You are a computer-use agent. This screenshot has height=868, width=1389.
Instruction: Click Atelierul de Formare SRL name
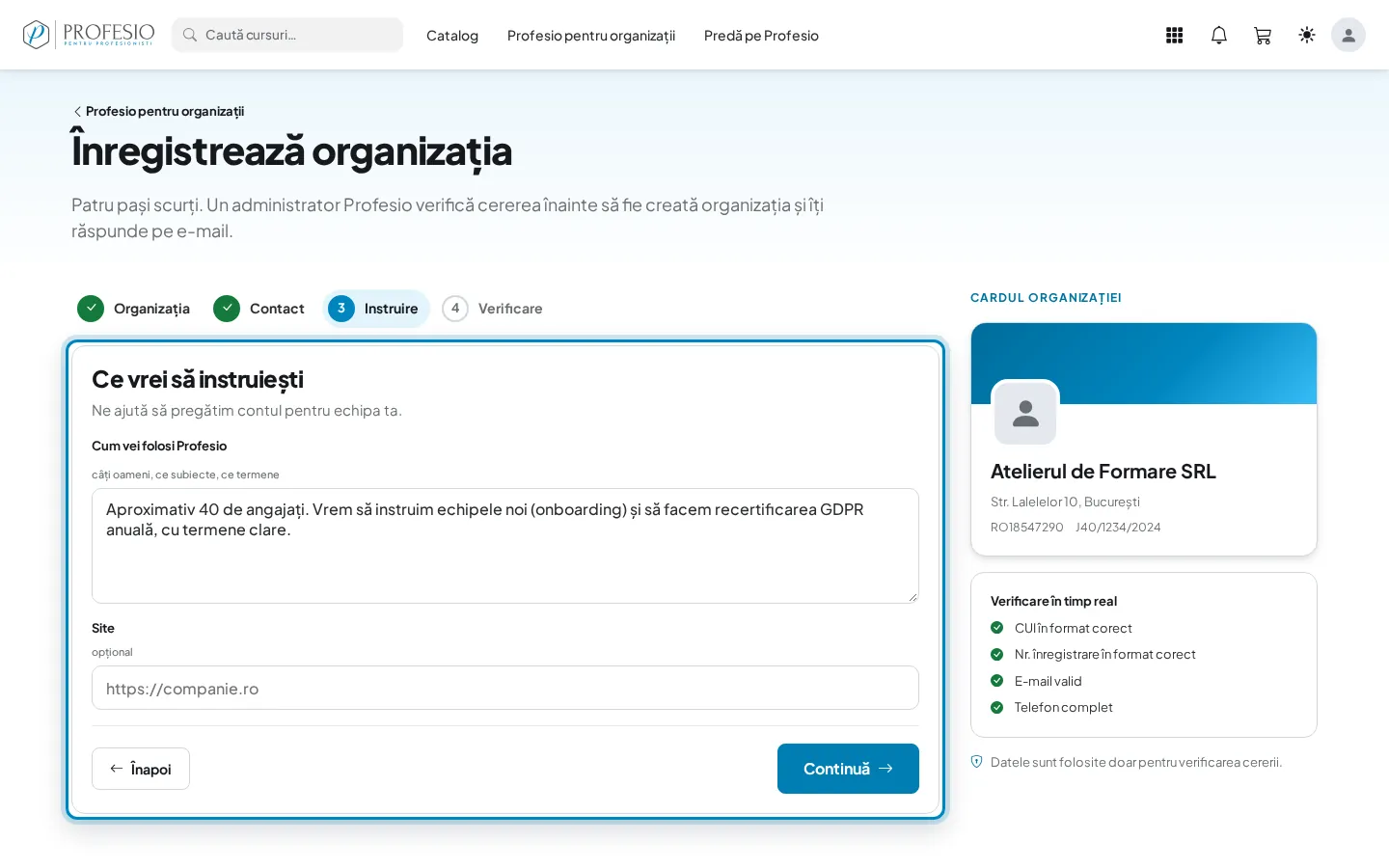(1103, 472)
